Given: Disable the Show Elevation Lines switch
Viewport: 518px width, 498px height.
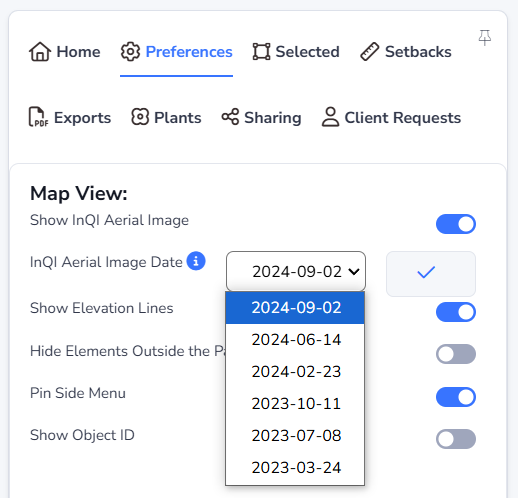Looking at the screenshot, I should pyautogui.click(x=456, y=312).
